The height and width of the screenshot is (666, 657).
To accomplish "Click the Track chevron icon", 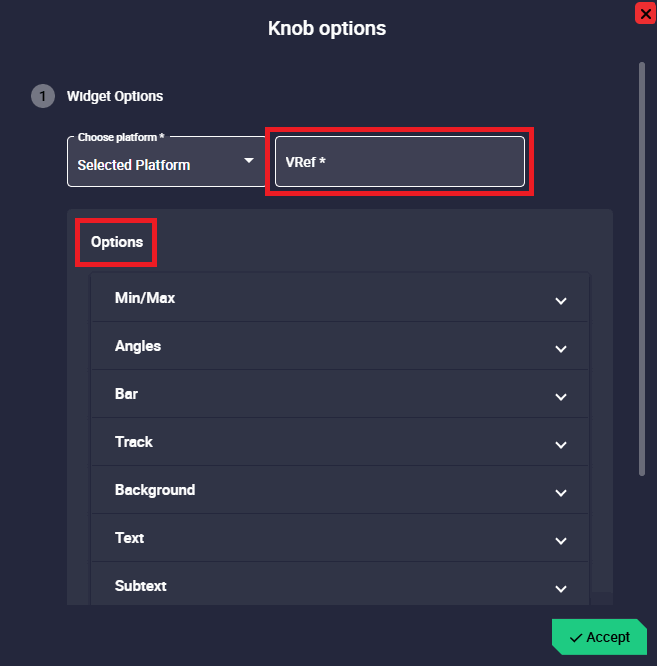I will 561,444.
